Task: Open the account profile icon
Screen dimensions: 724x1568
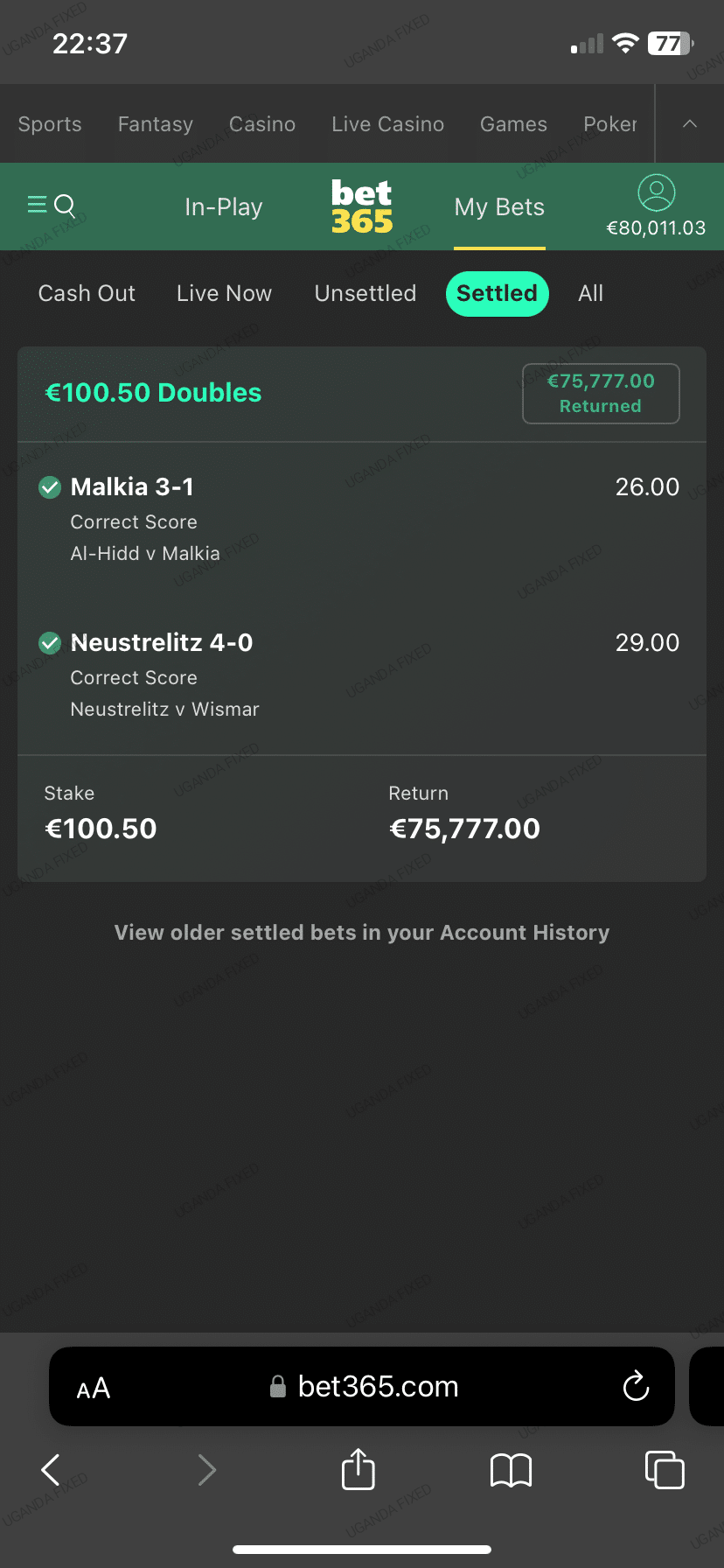Action: [656, 192]
